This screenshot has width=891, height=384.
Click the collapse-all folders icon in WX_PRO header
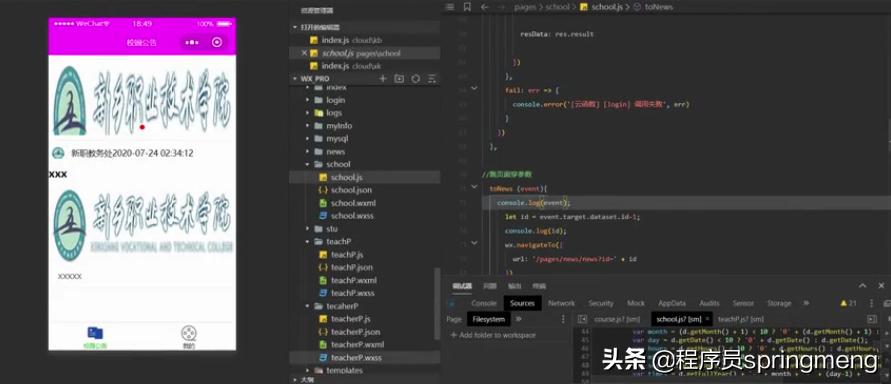432,78
